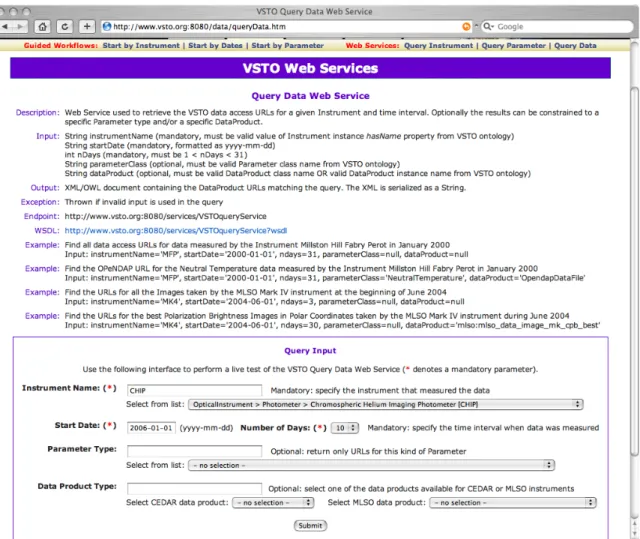The height and width of the screenshot is (539, 640).
Task: Click the Description label
Action: (x=38, y=113)
